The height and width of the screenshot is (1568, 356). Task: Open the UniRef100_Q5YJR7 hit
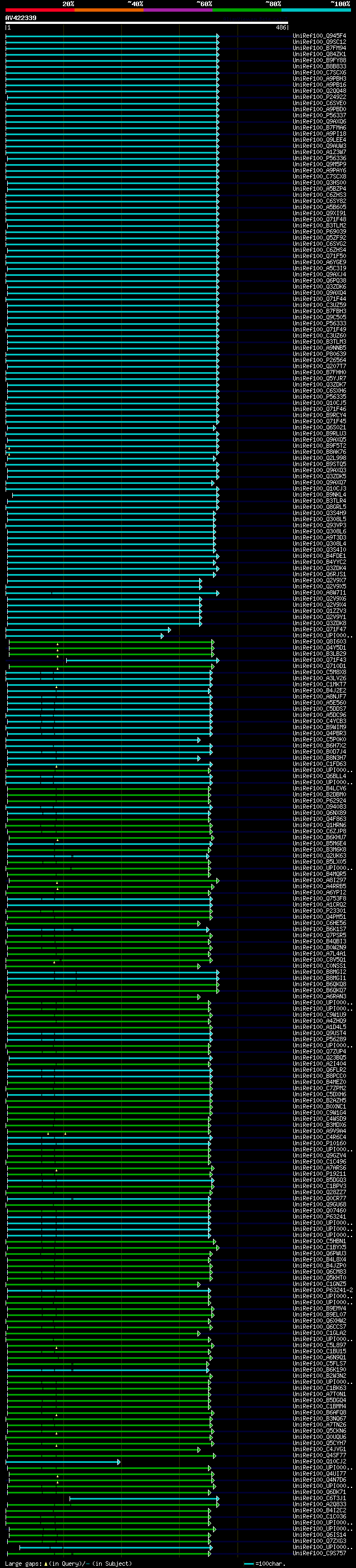[319, 379]
